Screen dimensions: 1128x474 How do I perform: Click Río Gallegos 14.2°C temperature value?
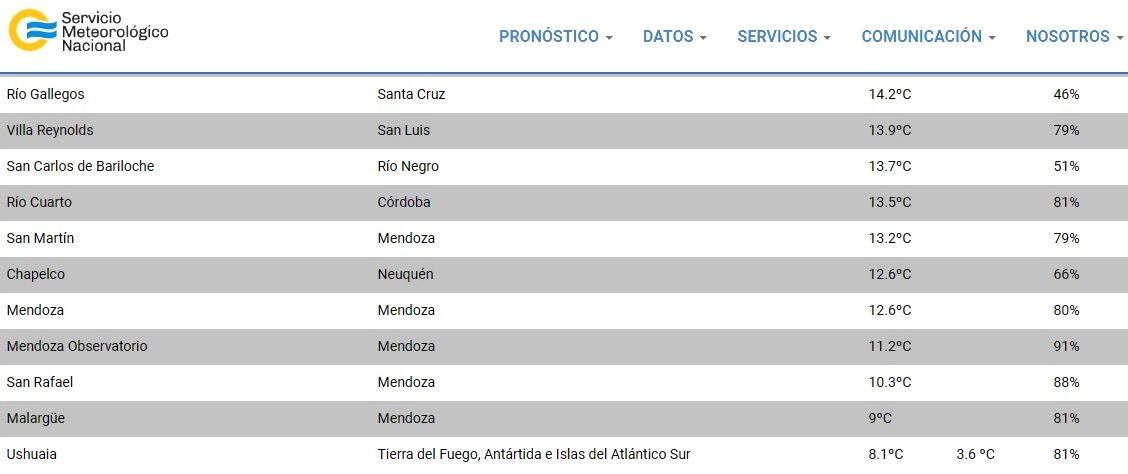[890, 94]
